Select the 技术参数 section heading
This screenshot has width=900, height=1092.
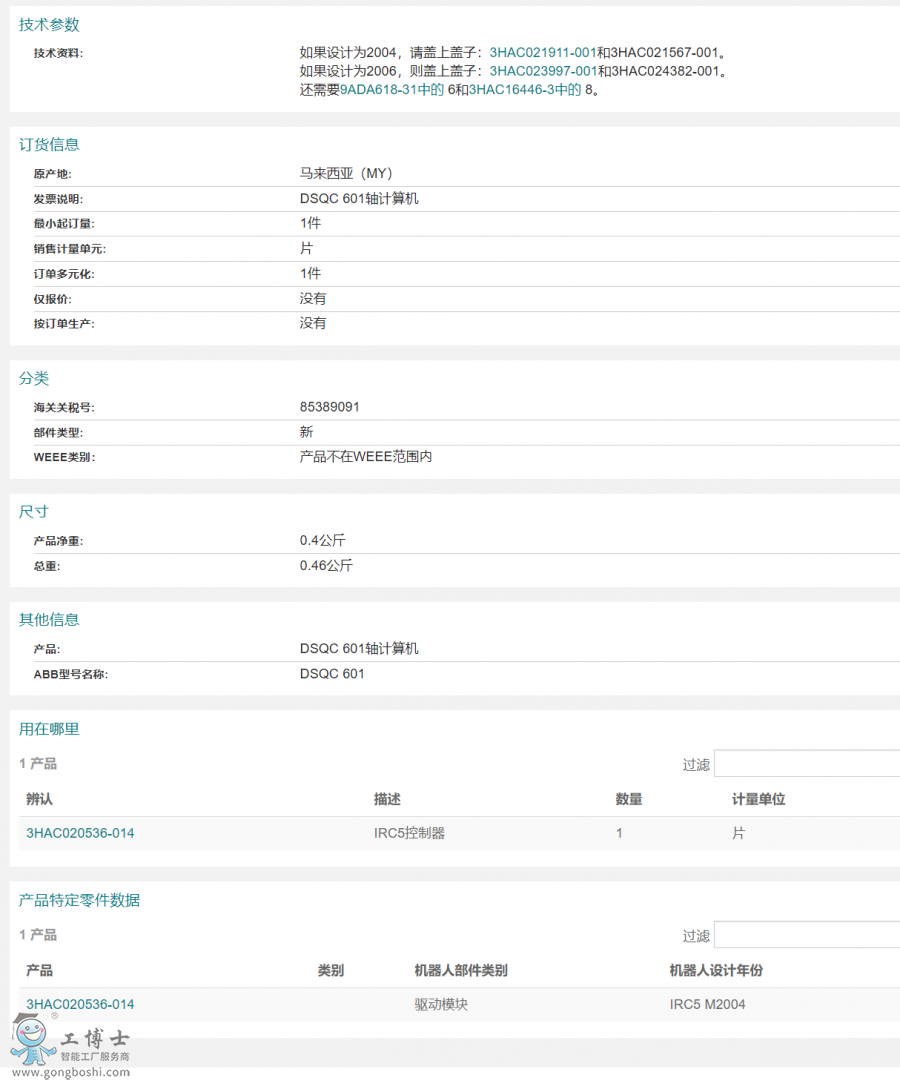coord(49,24)
